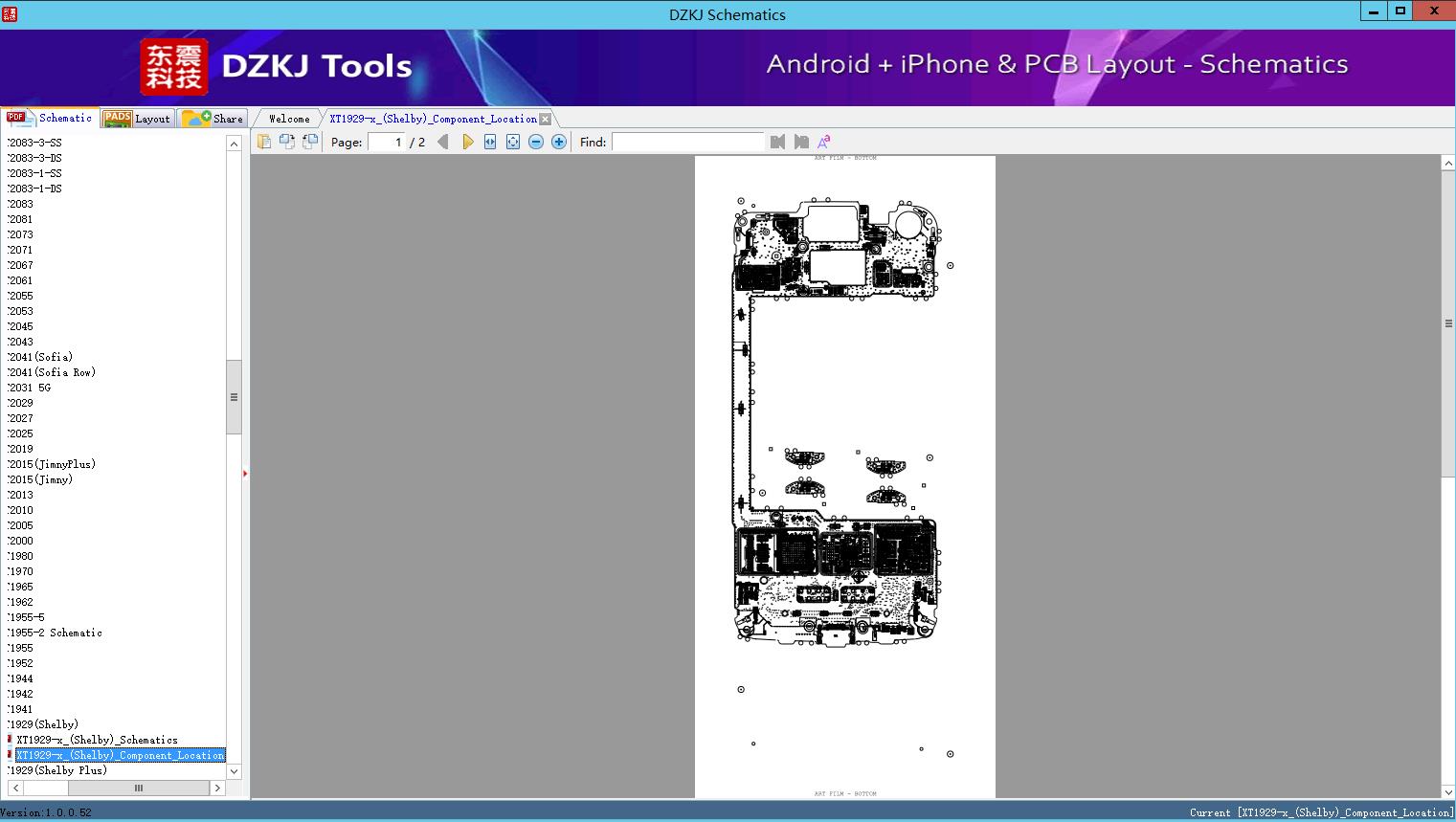The width and height of the screenshot is (1456, 822).
Task: Select the 1941 model entry
Action: (x=20, y=709)
